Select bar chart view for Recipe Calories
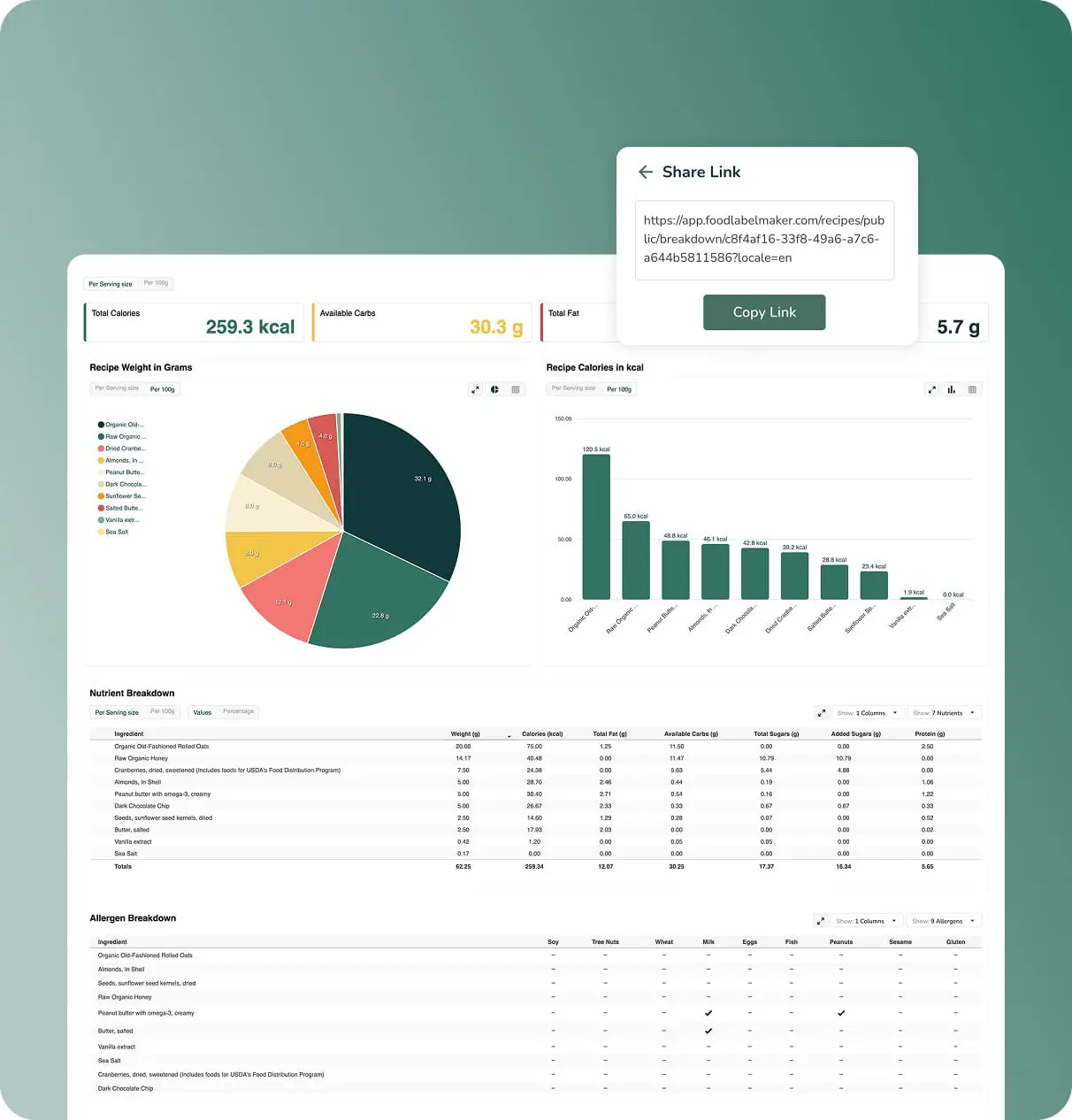This screenshot has height=1120, width=1072. pyautogui.click(x=952, y=389)
